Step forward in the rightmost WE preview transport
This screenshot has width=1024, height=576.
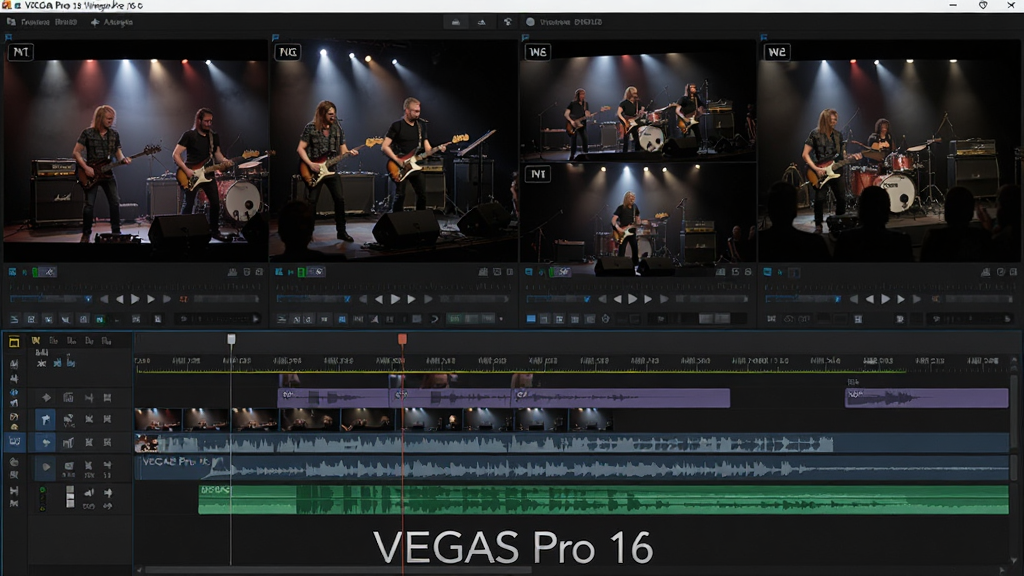[x=901, y=299]
